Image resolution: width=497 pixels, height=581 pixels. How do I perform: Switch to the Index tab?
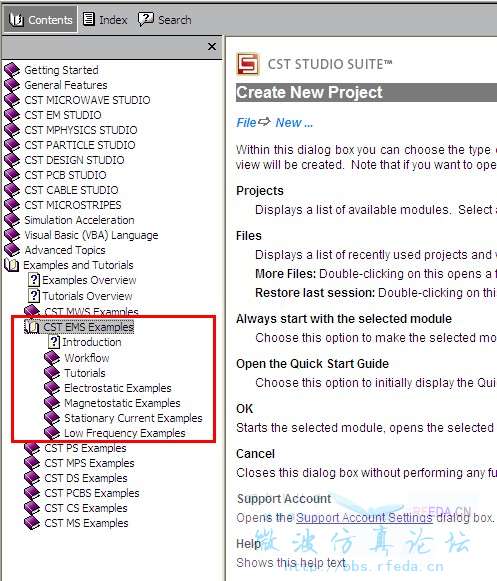point(105,19)
